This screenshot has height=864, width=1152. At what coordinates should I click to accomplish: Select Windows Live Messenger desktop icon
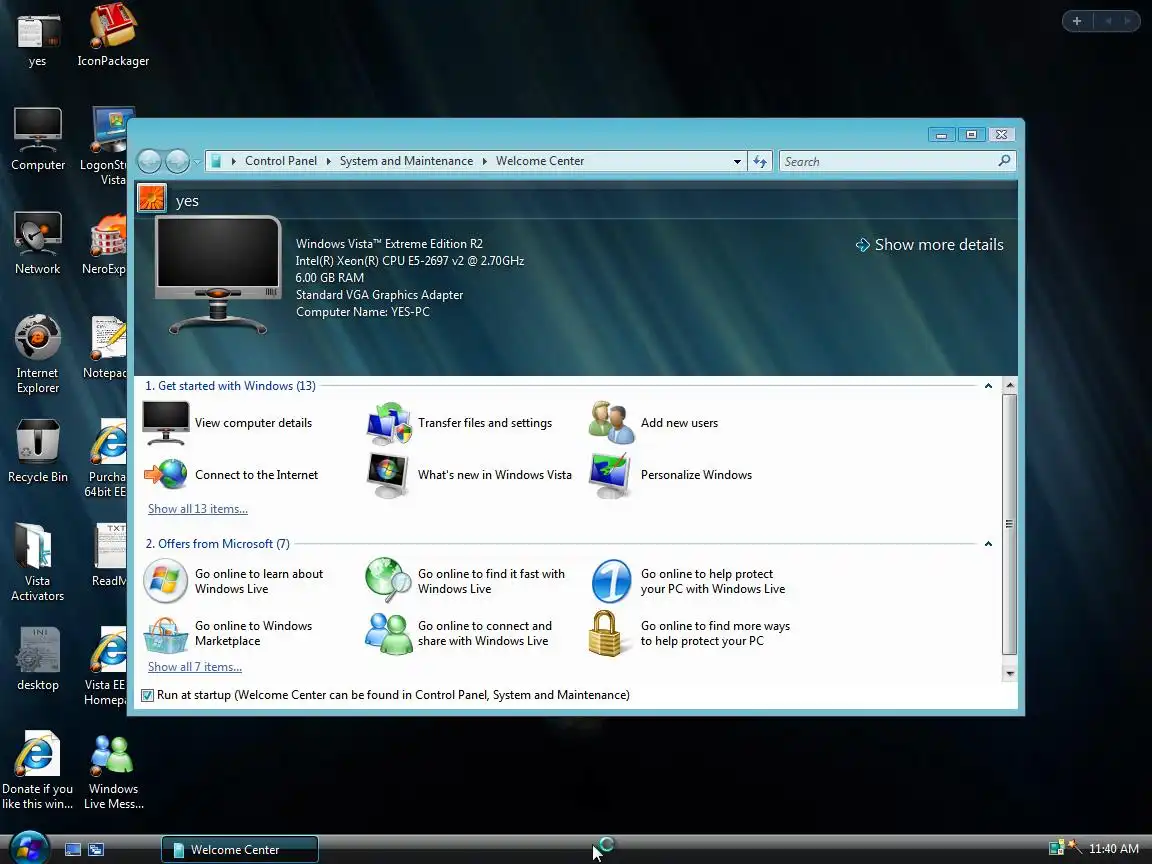[113, 771]
